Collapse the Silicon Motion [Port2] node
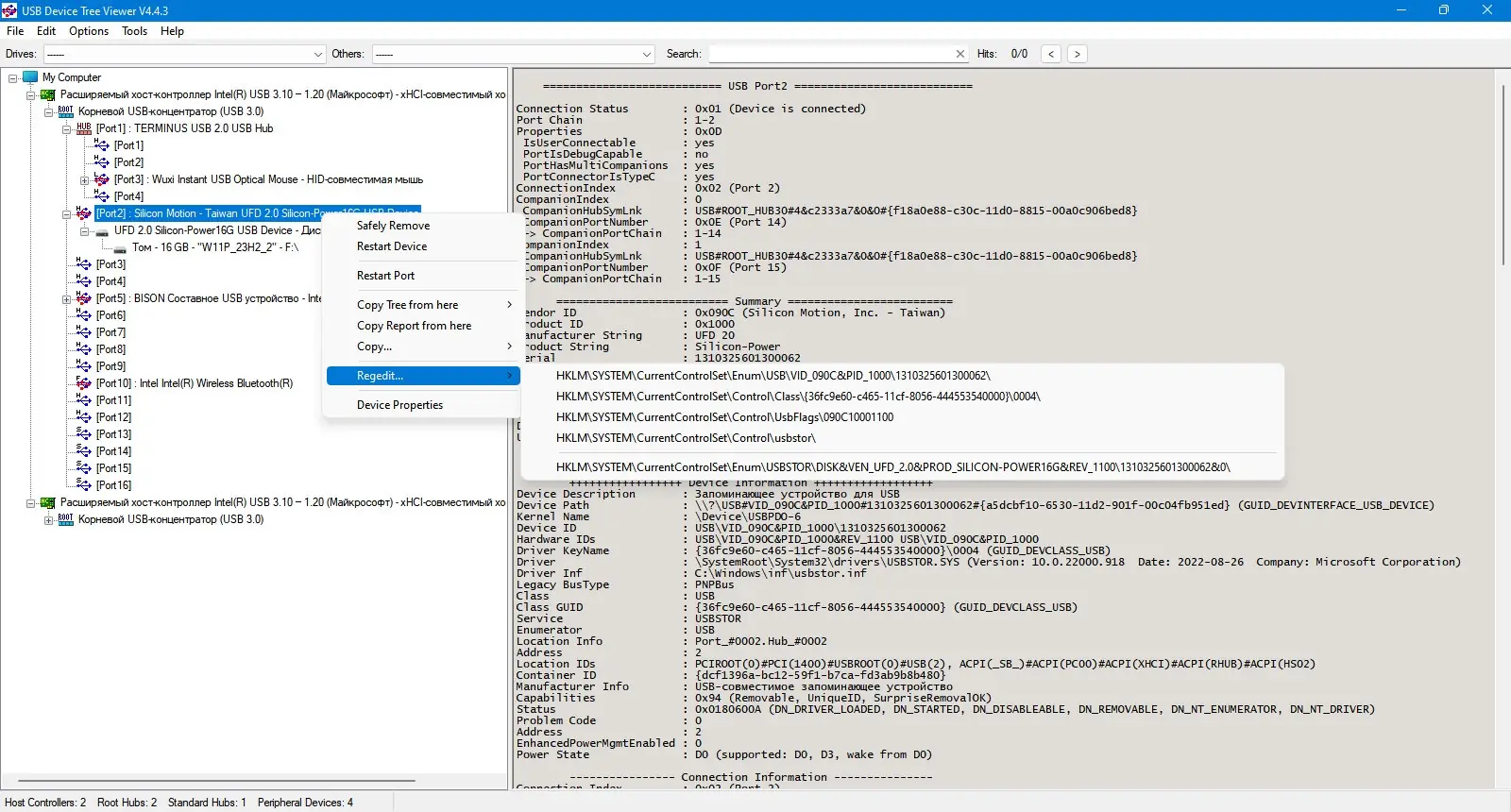 pos(67,213)
